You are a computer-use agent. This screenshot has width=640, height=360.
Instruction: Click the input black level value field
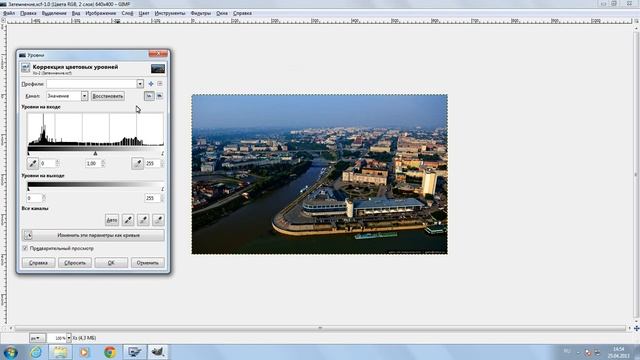[x=47, y=163]
